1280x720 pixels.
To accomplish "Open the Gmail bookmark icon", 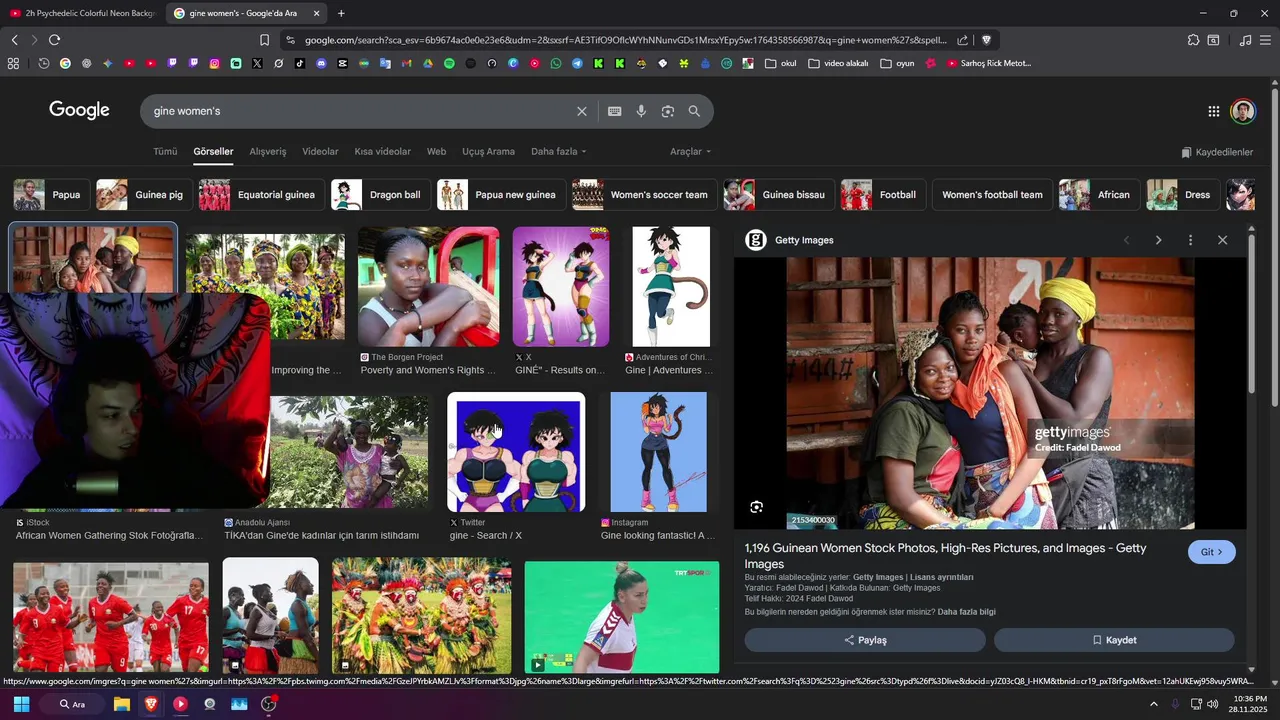I will tap(406, 63).
